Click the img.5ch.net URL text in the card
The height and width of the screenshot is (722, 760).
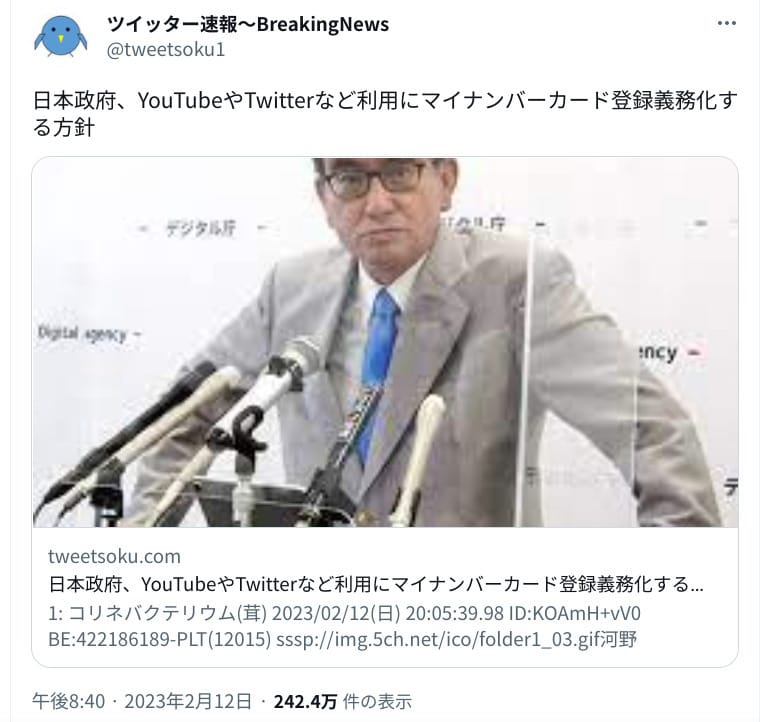click(x=438, y=640)
